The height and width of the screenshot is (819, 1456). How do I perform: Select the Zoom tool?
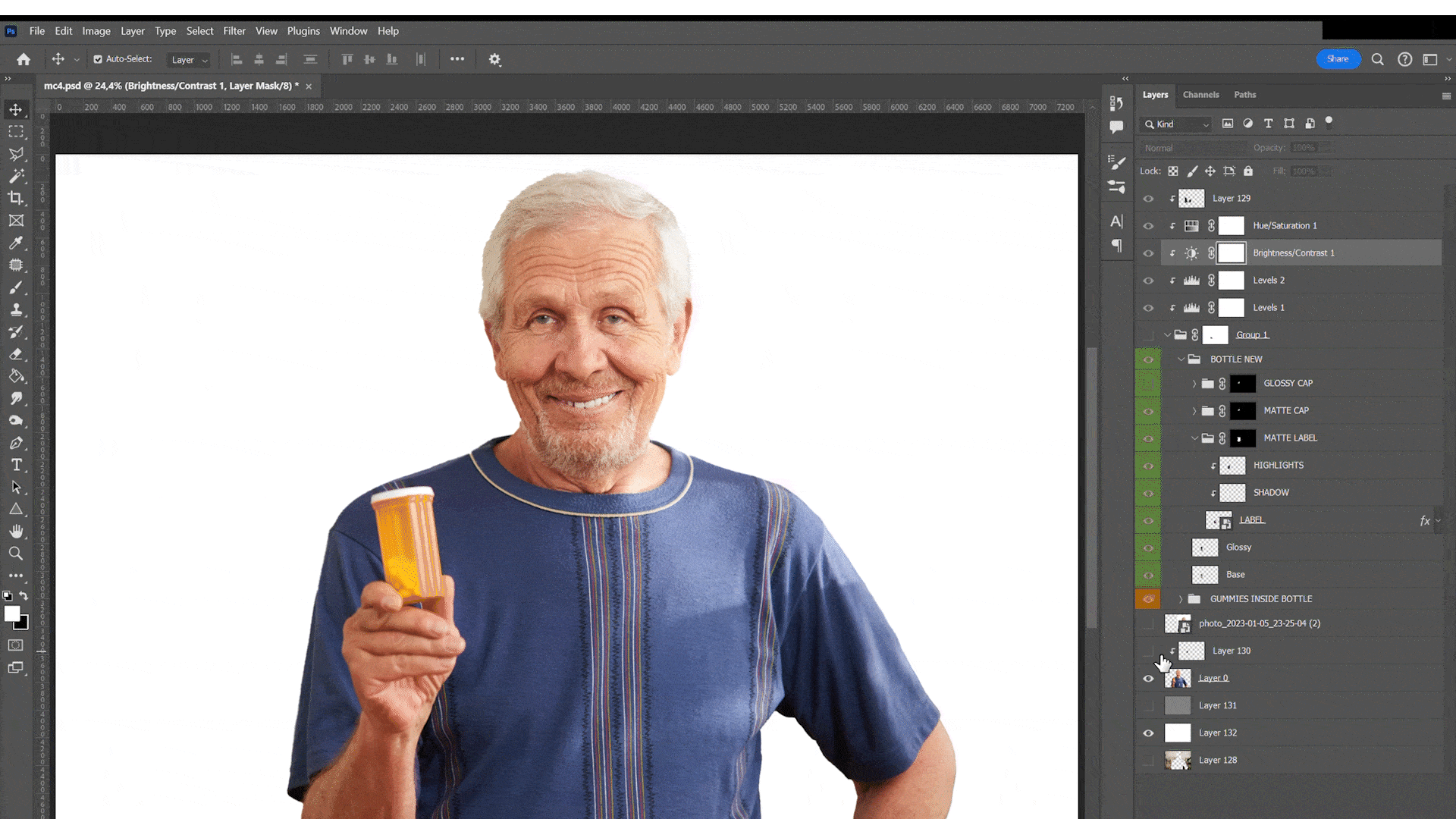(16, 554)
